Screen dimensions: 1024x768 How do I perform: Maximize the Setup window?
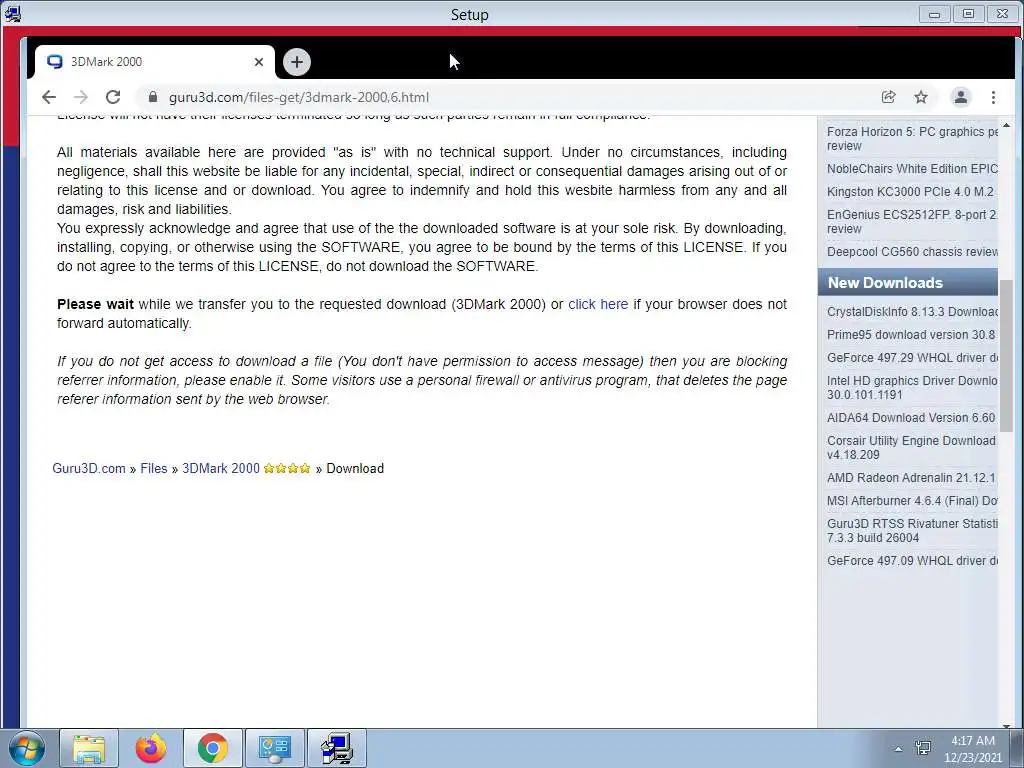click(968, 14)
